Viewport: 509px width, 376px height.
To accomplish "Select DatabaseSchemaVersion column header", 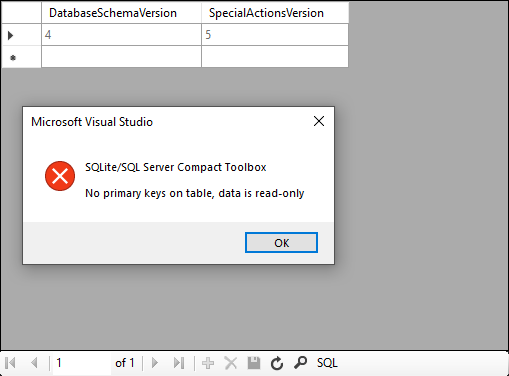I will tap(121, 13).
